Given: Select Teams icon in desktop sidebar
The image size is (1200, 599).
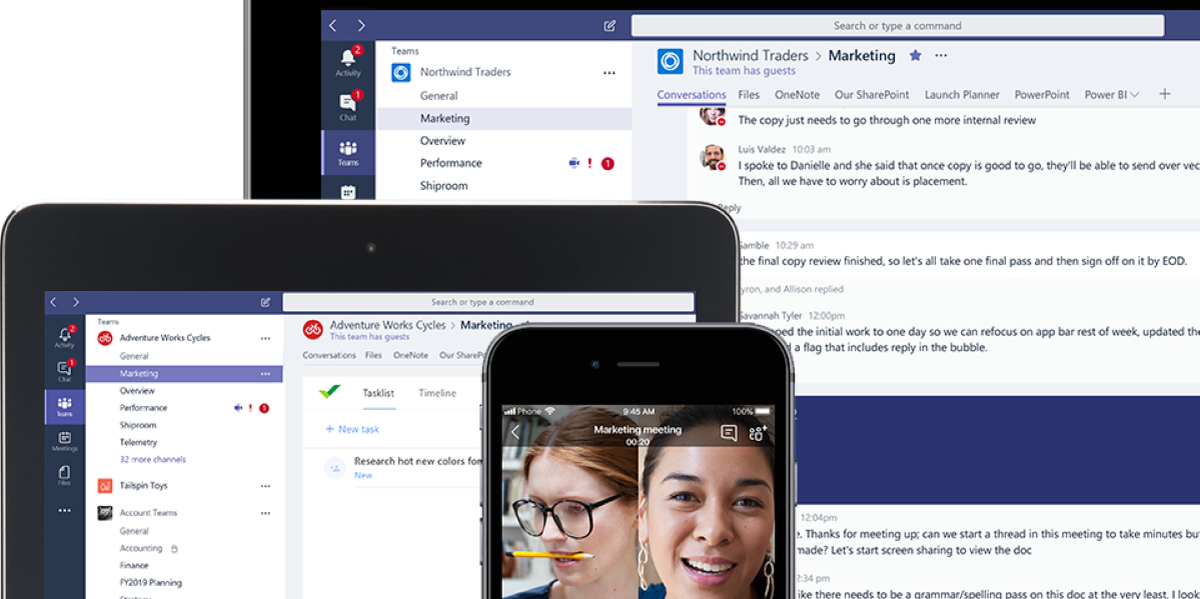Looking at the screenshot, I should tap(348, 152).
